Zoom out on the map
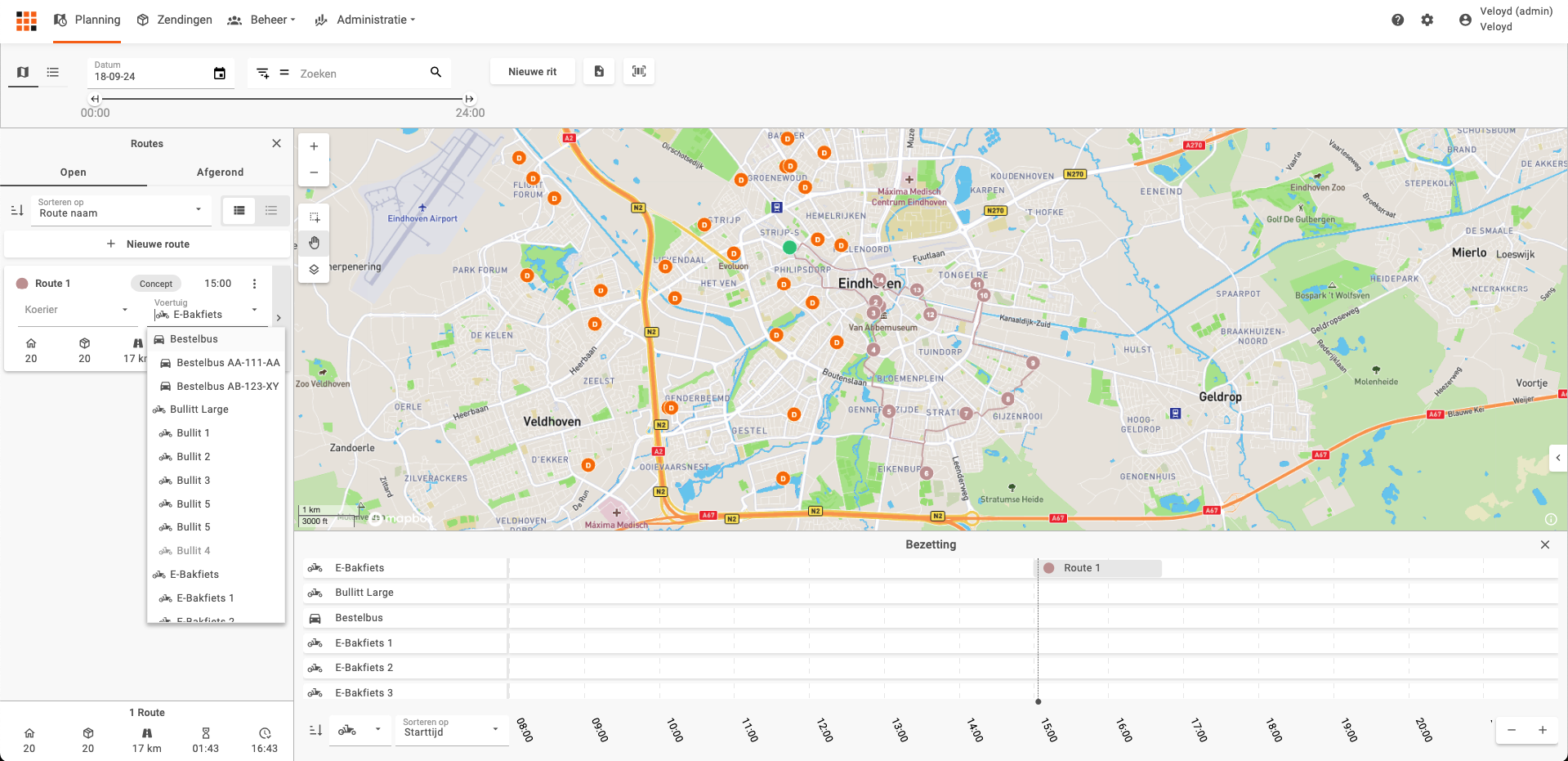This screenshot has height=761, width=1568. (314, 172)
